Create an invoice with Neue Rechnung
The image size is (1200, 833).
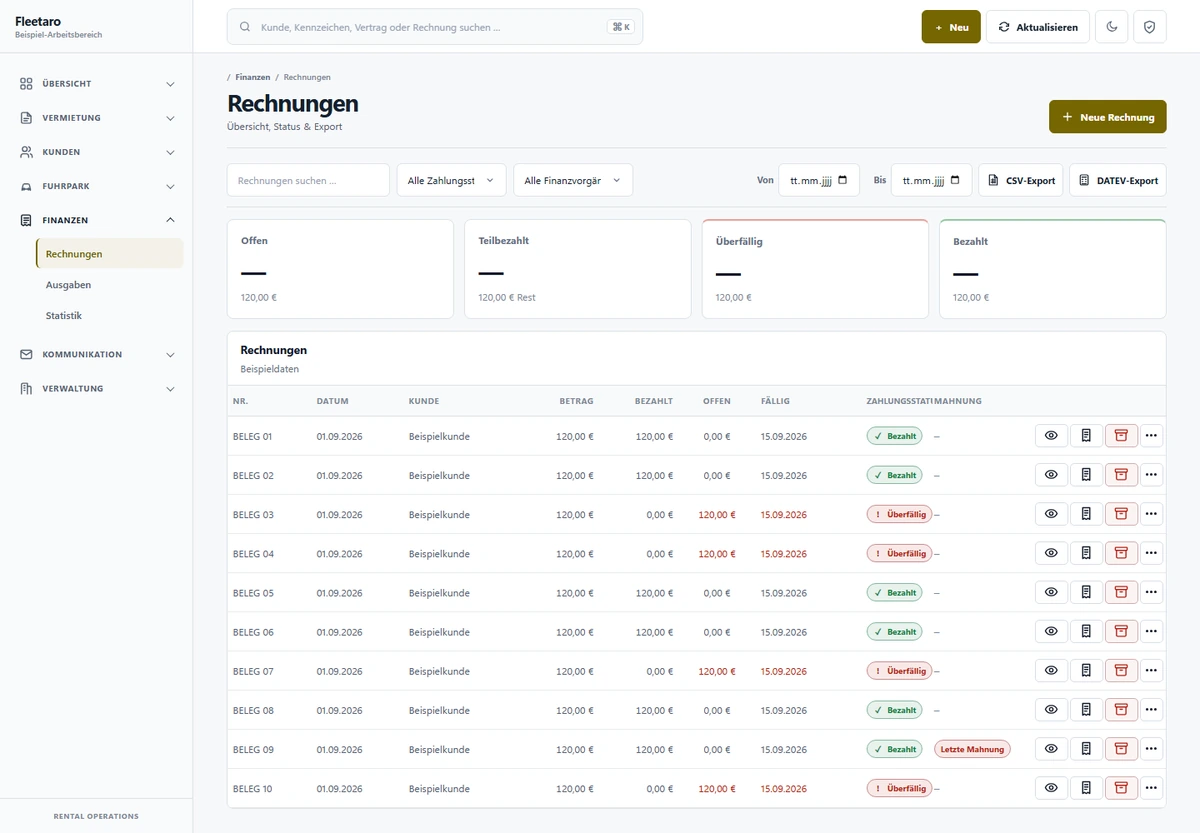pyautogui.click(x=1108, y=117)
